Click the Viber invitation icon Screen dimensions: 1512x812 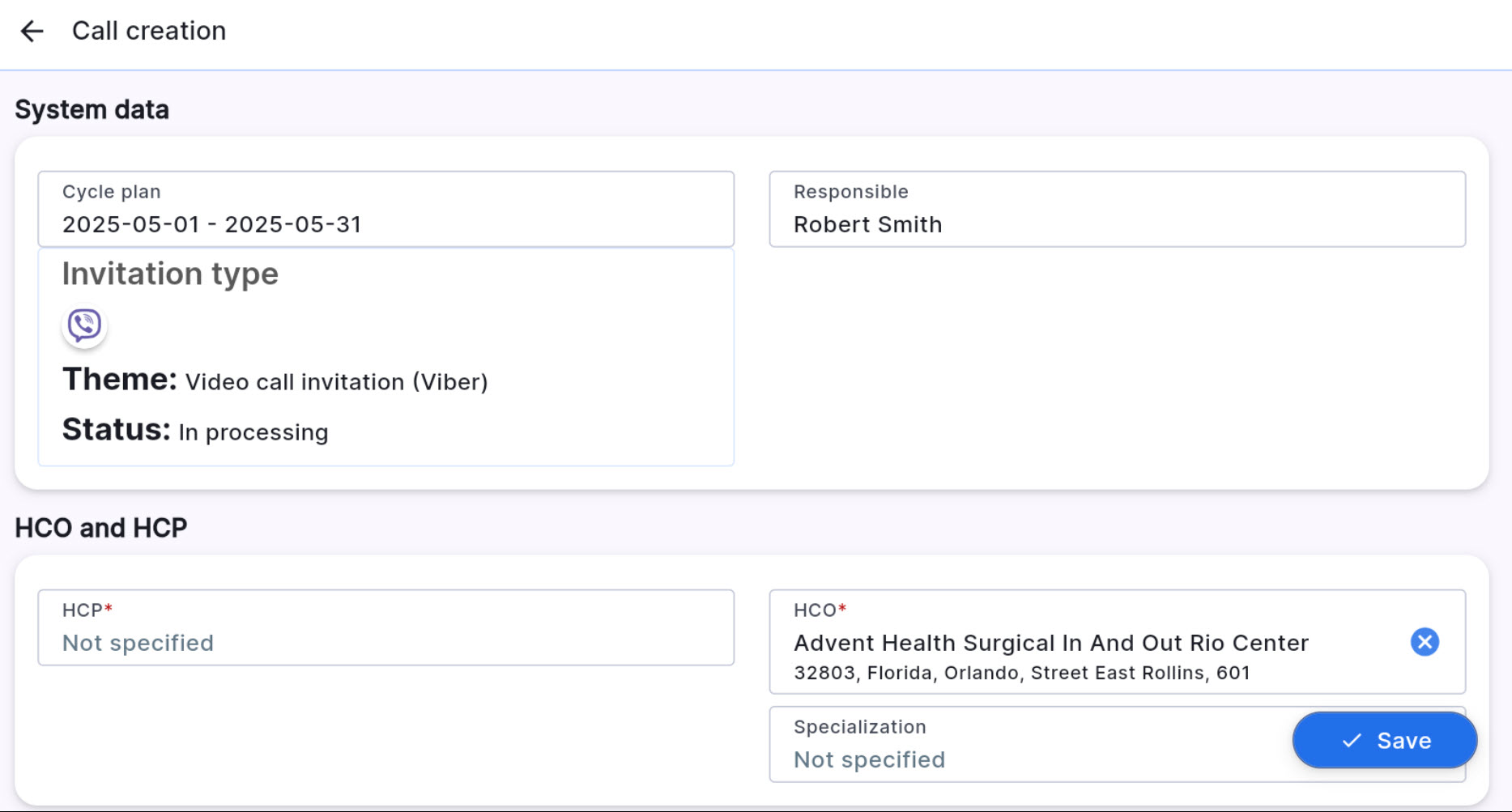point(84,325)
